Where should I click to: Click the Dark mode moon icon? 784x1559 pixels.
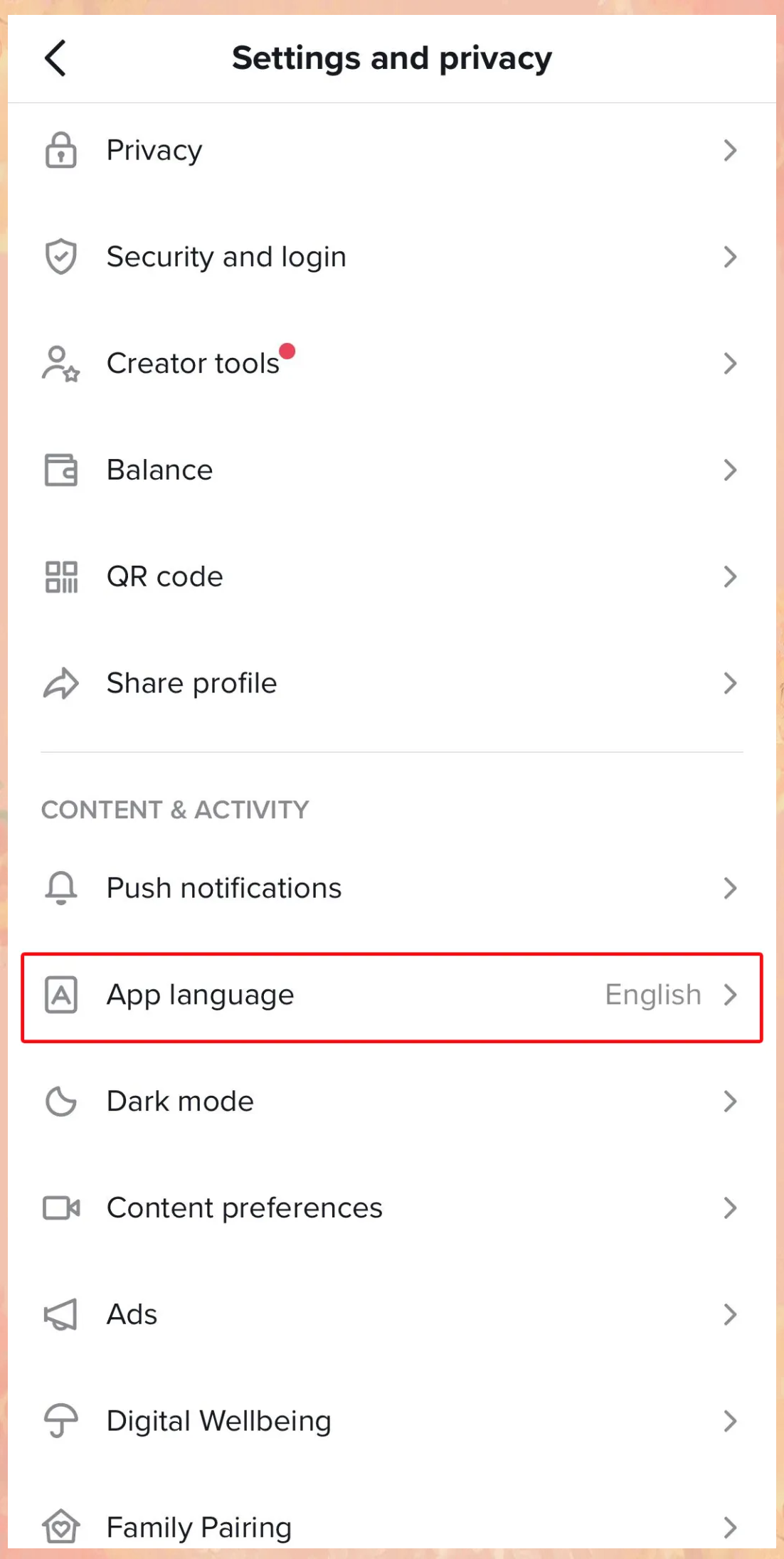[61, 1101]
